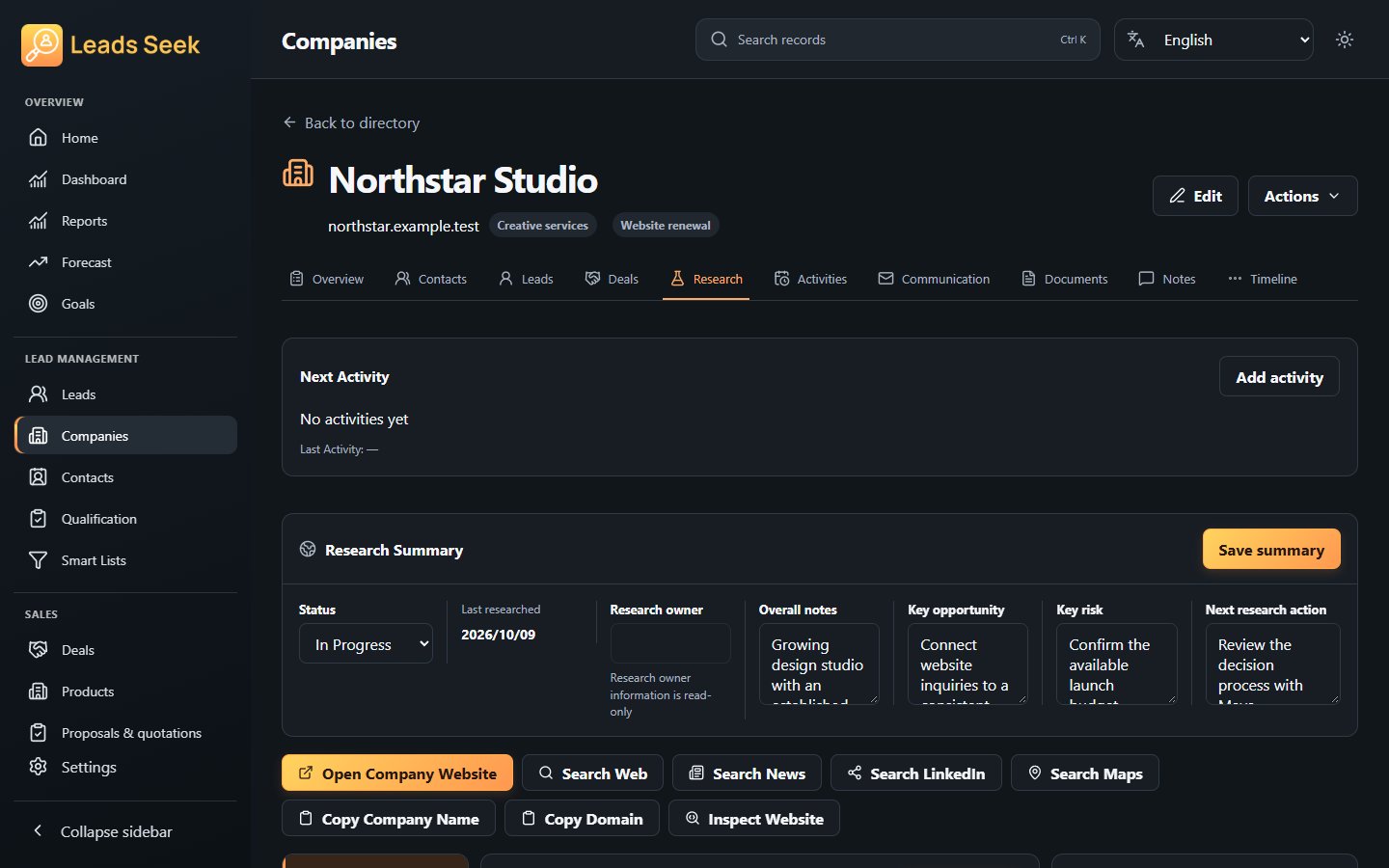Click Search Maps button
This screenshot has width=1389, height=868.
tap(1085, 773)
